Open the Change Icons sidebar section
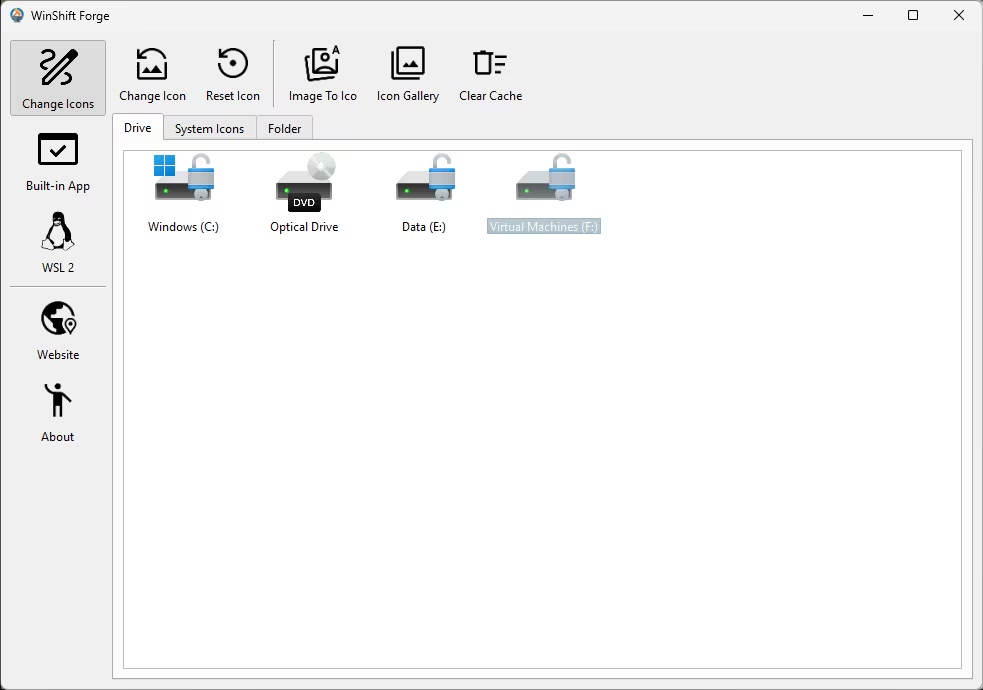 click(x=58, y=78)
